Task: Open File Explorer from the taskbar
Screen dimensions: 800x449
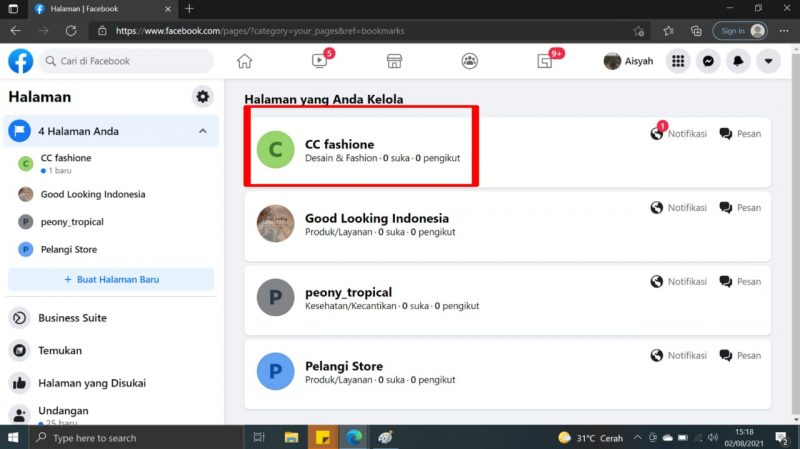Action: click(291, 437)
